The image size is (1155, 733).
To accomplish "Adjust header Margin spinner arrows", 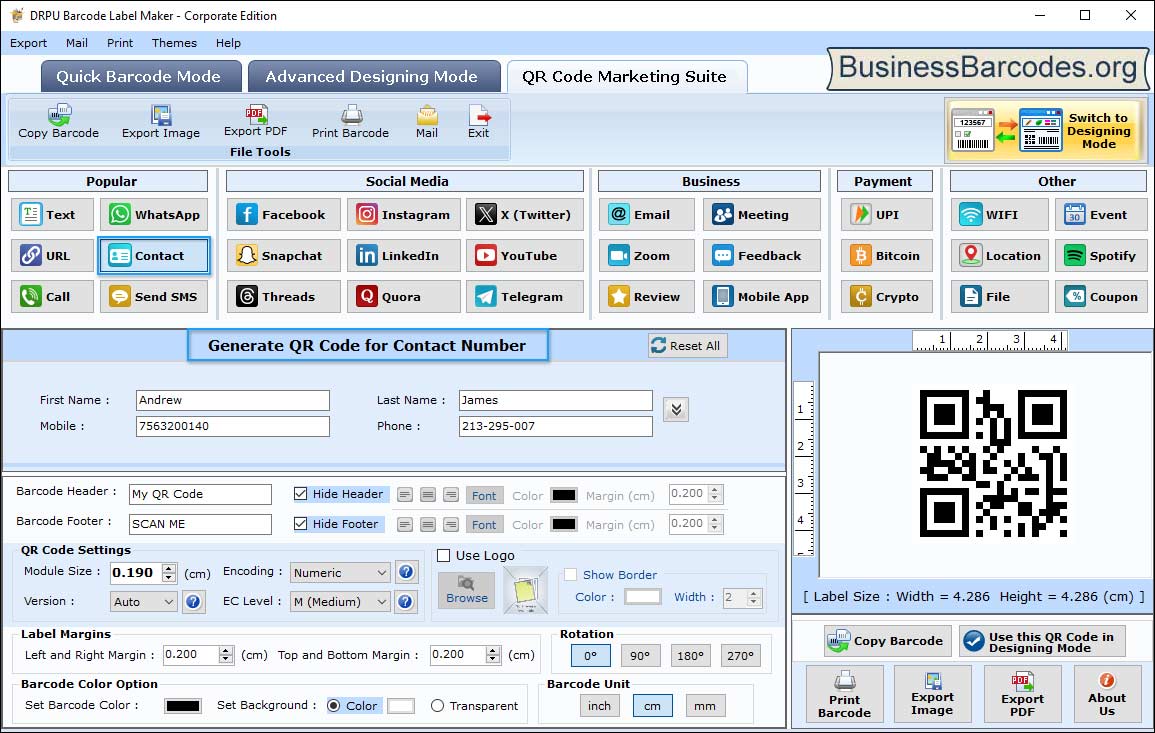I will coord(715,494).
